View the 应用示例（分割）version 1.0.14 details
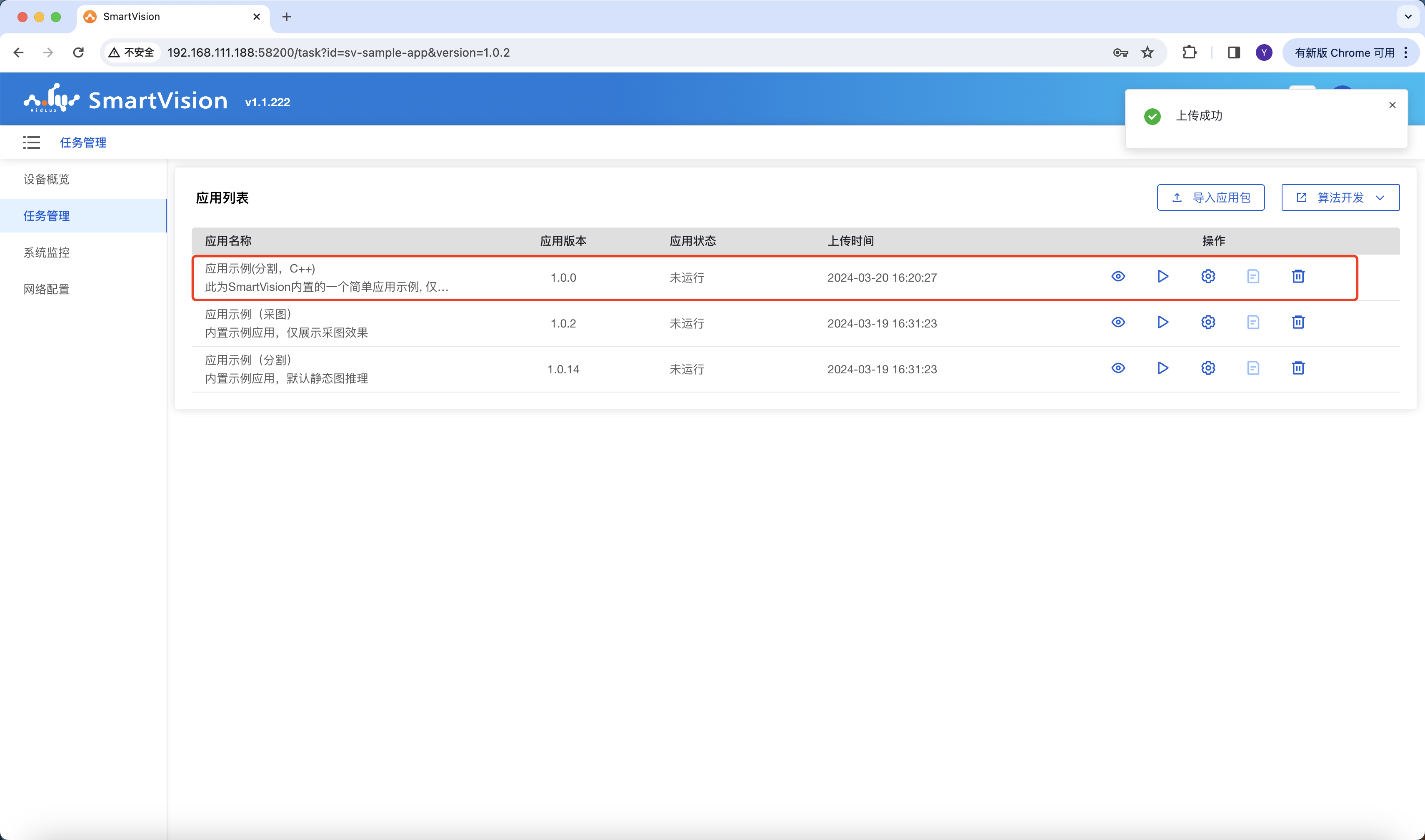Image resolution: width=1425 pixels, height=840 pixels. tap(1117, 368)
